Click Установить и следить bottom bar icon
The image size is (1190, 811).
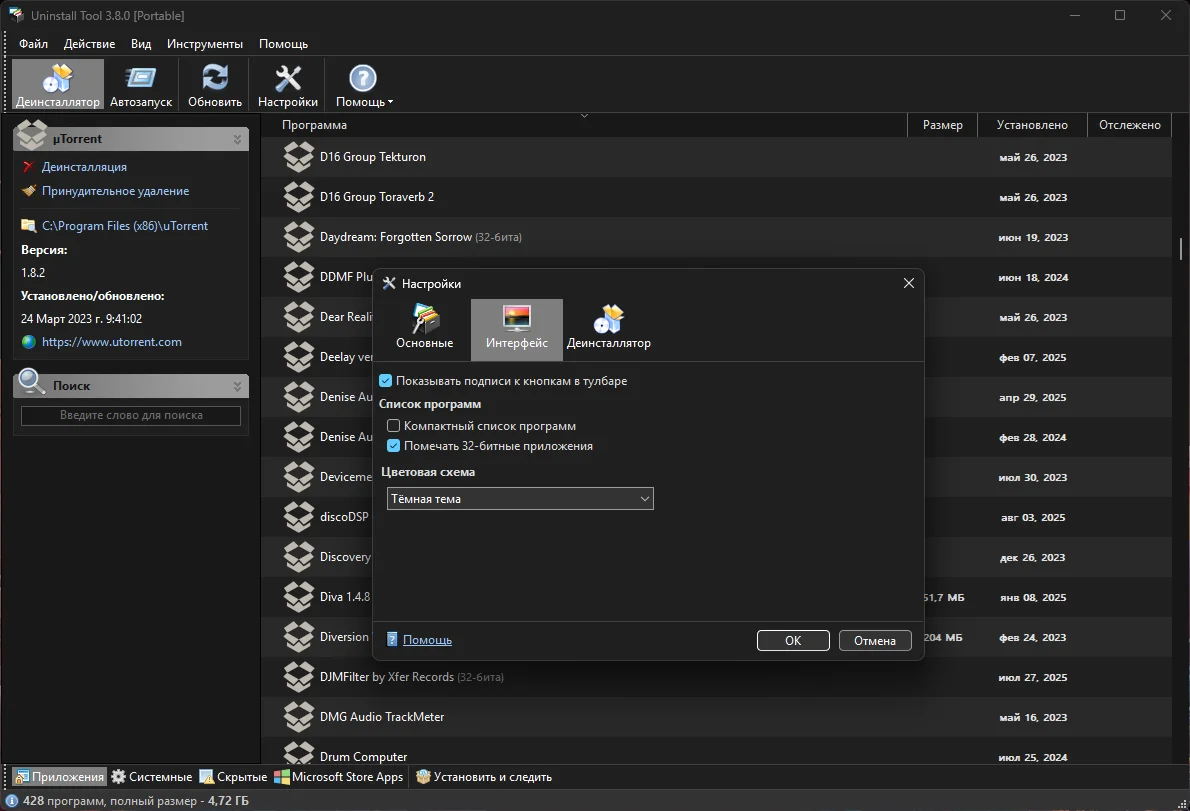tap(423, 777)
